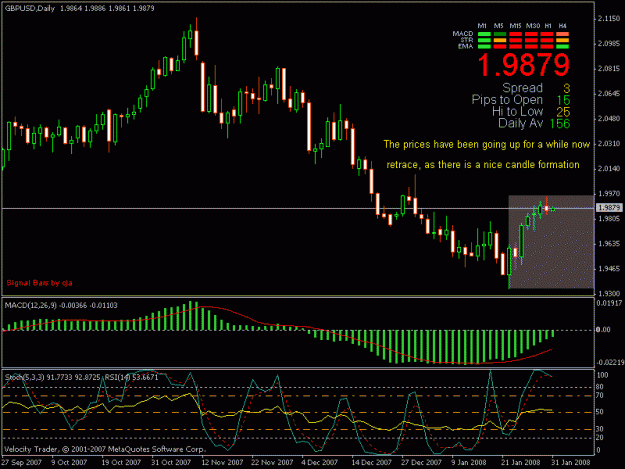625x469 pixels.
Task: Click the 1.9300 price axis label
Action: click(609, 293)
